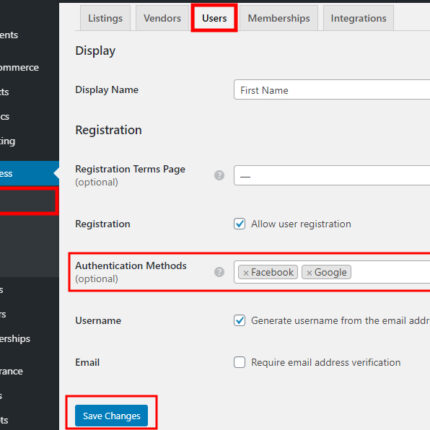Click the Save Changes button
430x430 pixels.
point(111,416)
